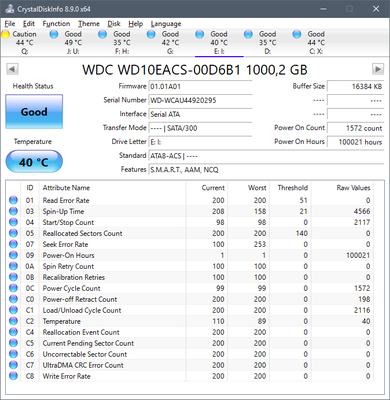390x400 pixels.
Task: Click status icon for Seek Error Rate
Action: tap(13, 244)
